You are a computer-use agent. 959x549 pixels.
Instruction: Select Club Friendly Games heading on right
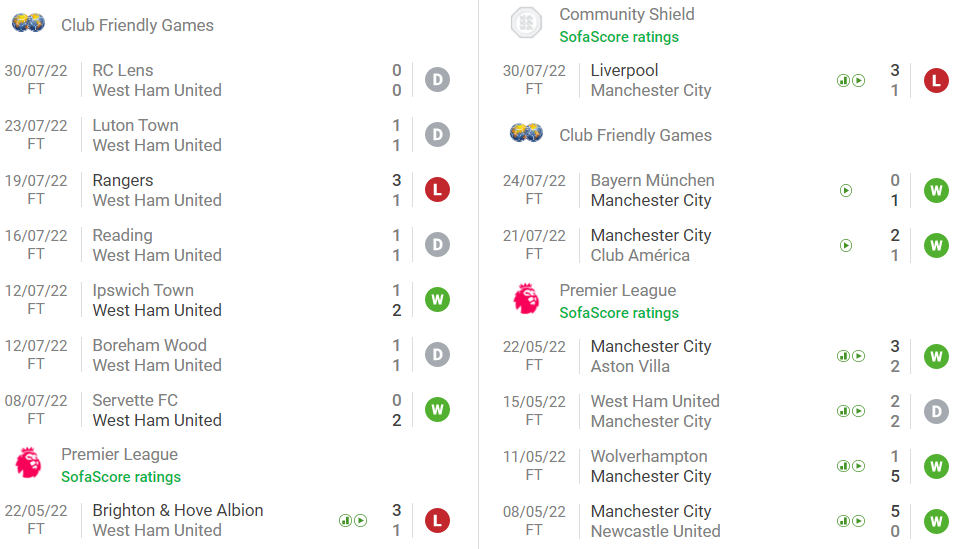pos(635,135)
